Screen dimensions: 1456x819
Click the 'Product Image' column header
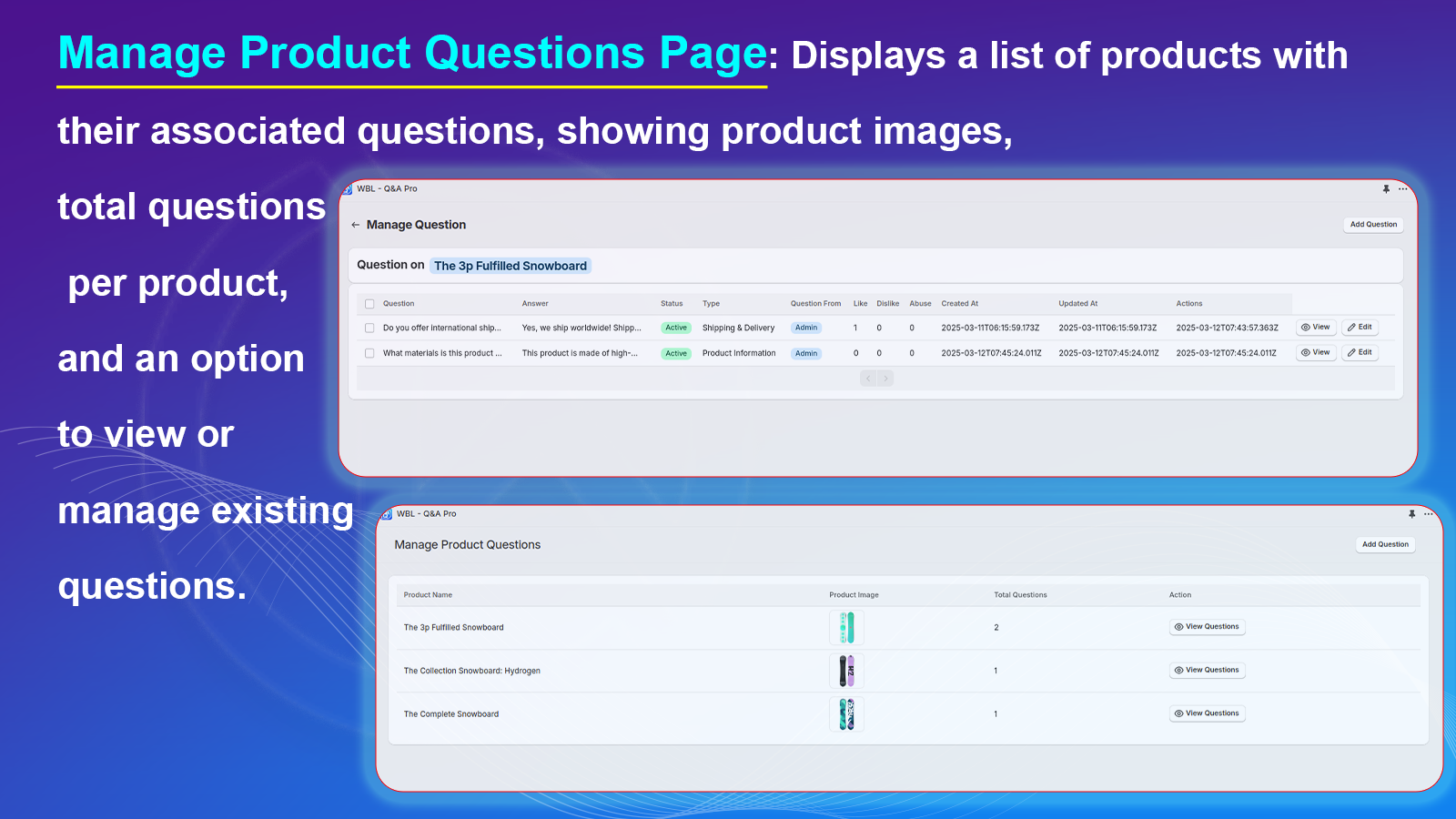[854, 595]
